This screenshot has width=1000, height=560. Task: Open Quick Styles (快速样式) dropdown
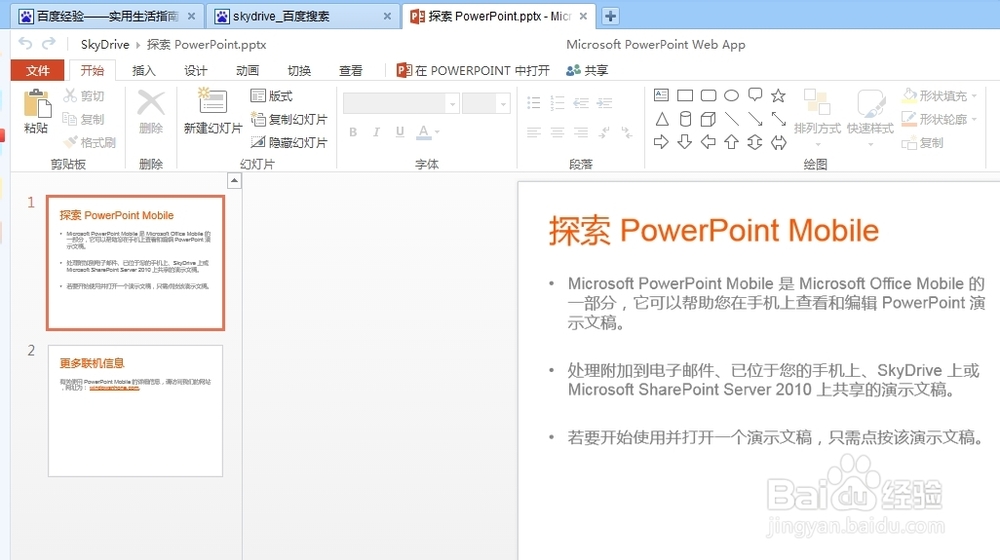(870, 118)
